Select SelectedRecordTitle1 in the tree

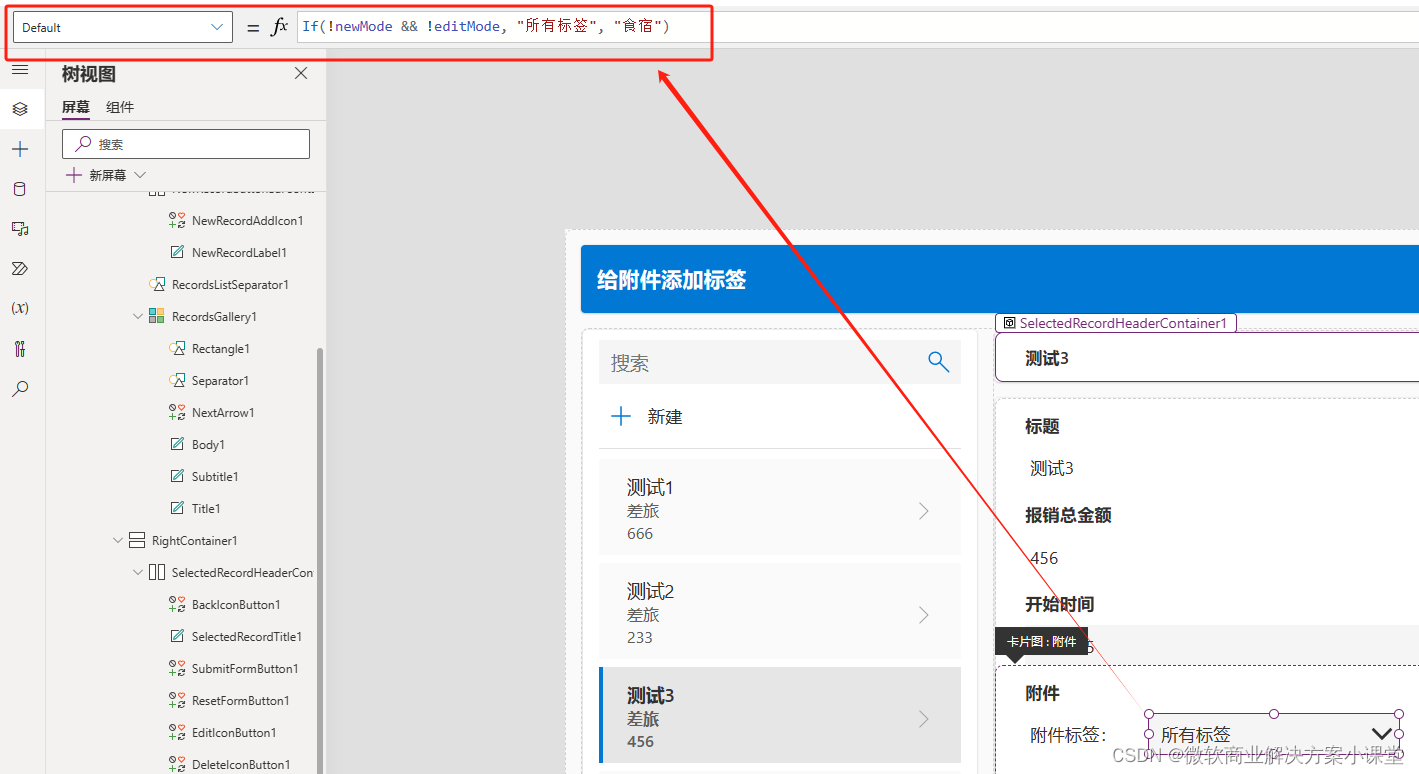coord(247,636)
